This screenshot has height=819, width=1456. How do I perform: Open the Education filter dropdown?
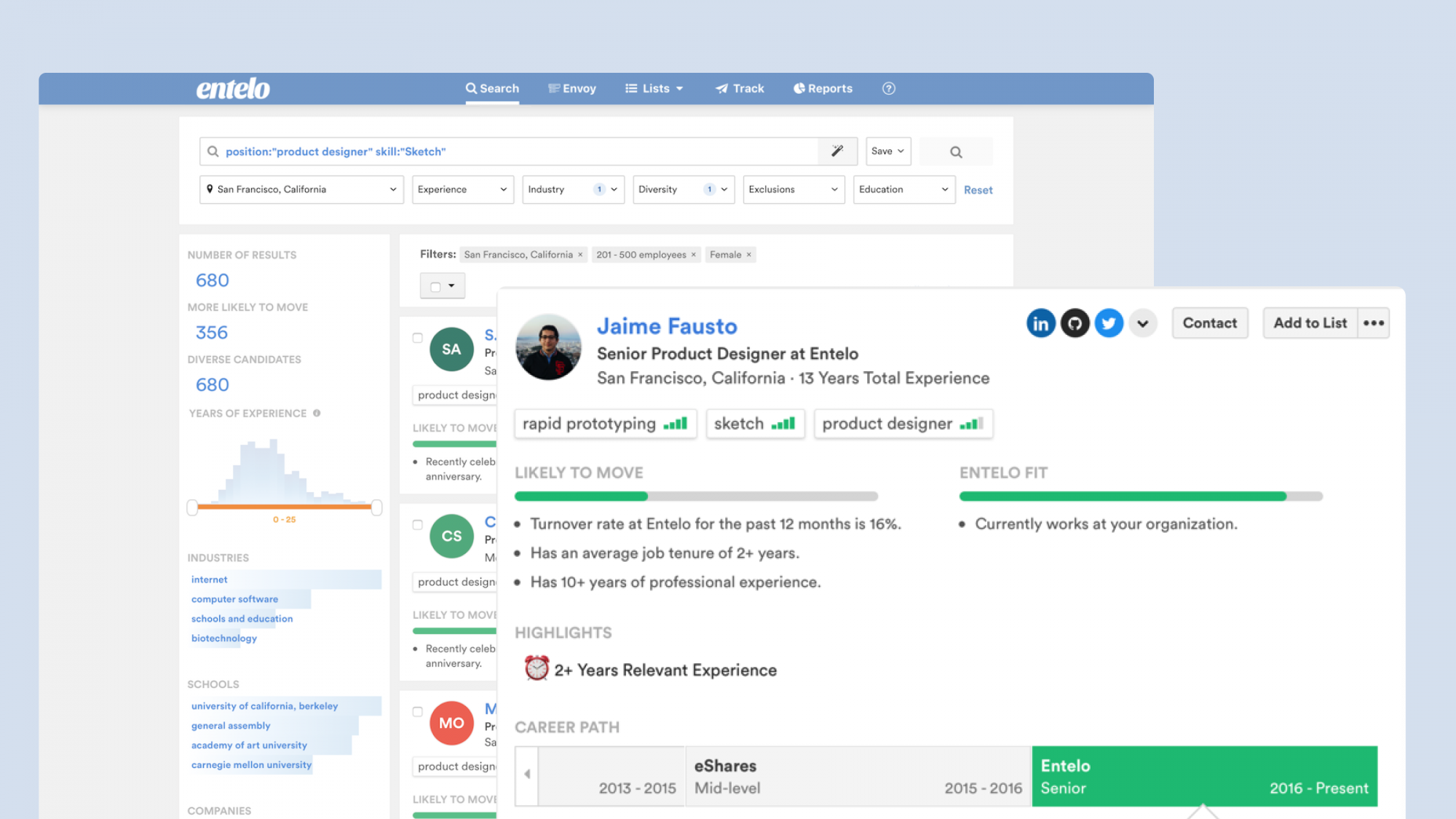tap(903, 189)
